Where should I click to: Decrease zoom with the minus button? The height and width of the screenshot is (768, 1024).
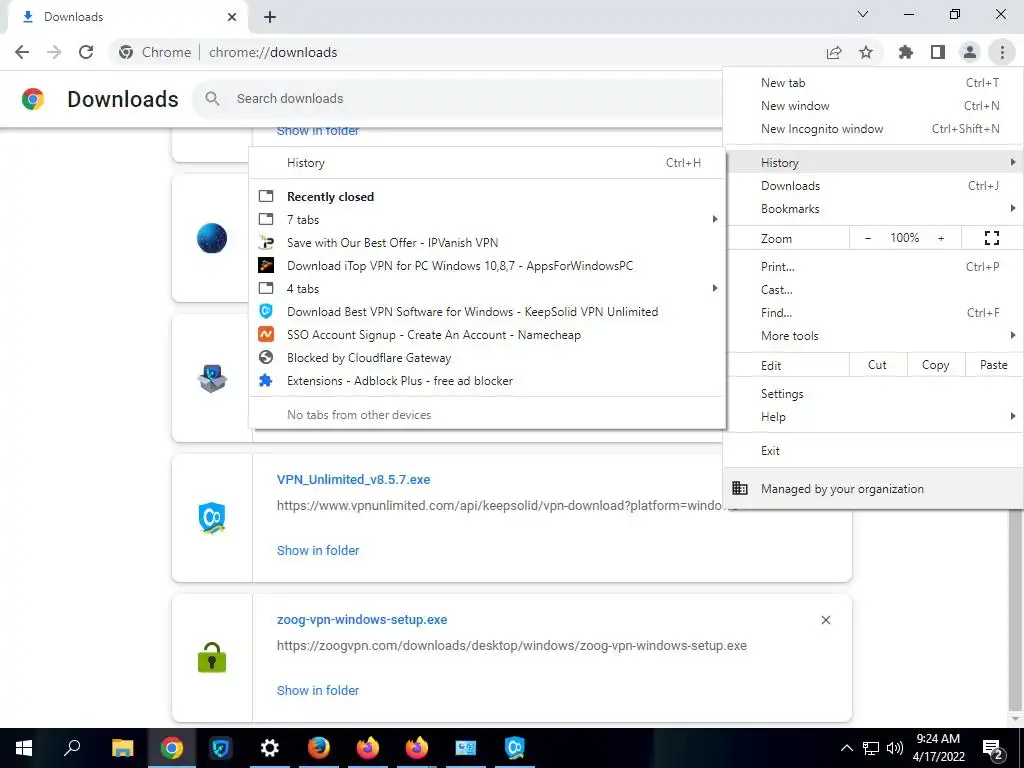click(868, 238)
